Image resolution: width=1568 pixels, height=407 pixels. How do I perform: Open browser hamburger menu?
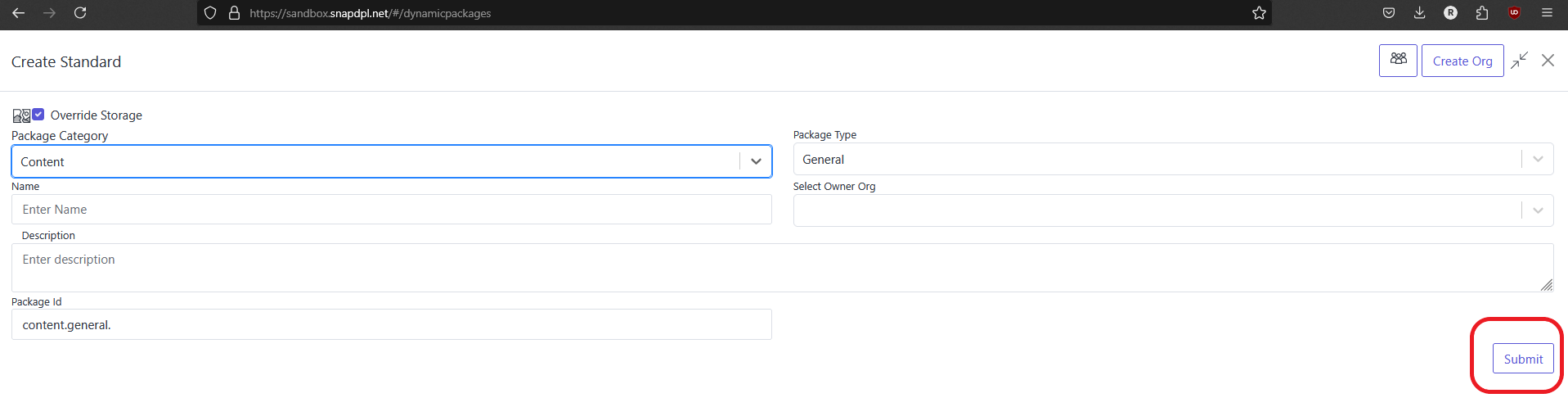[x=1547, y=13]
